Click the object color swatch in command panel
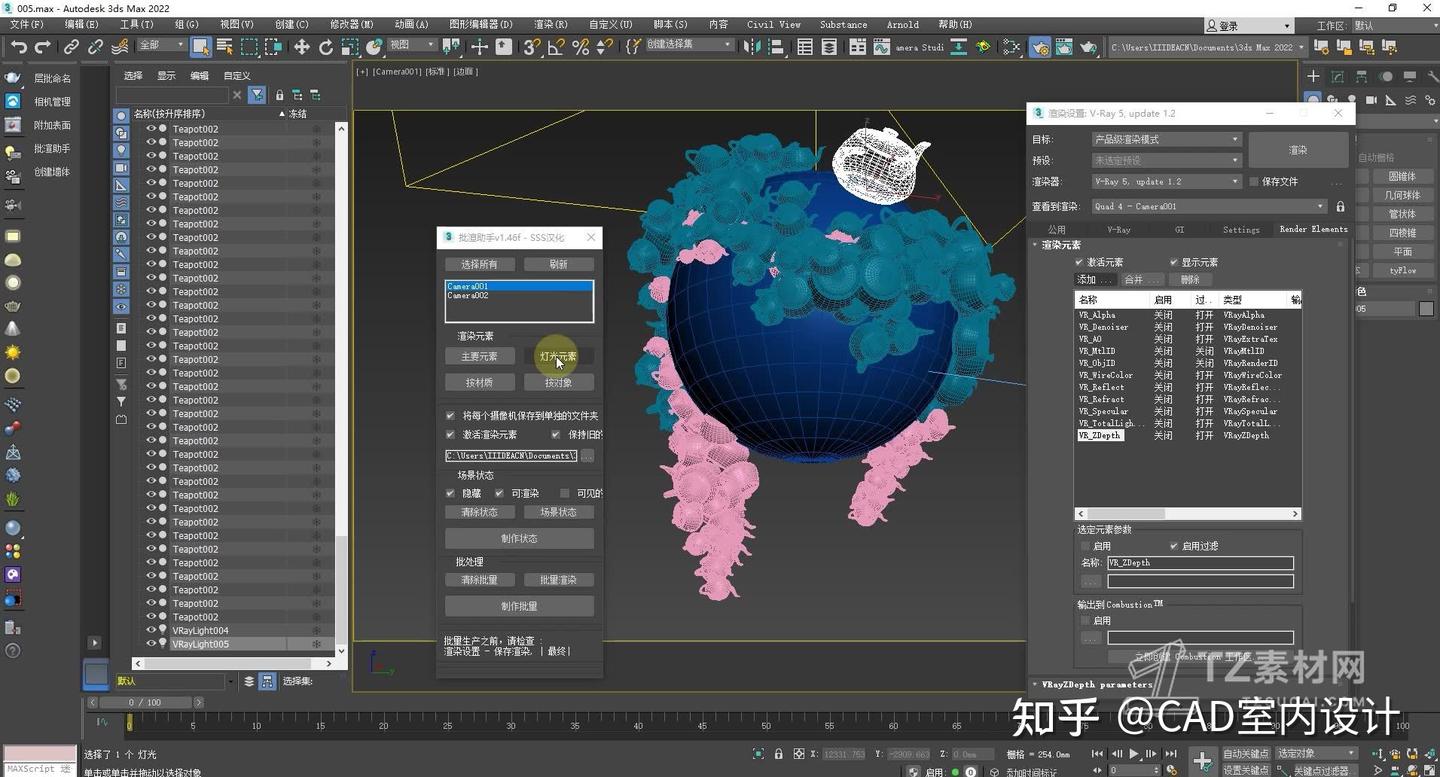 pyautogui.click(x=1427, y=309)
